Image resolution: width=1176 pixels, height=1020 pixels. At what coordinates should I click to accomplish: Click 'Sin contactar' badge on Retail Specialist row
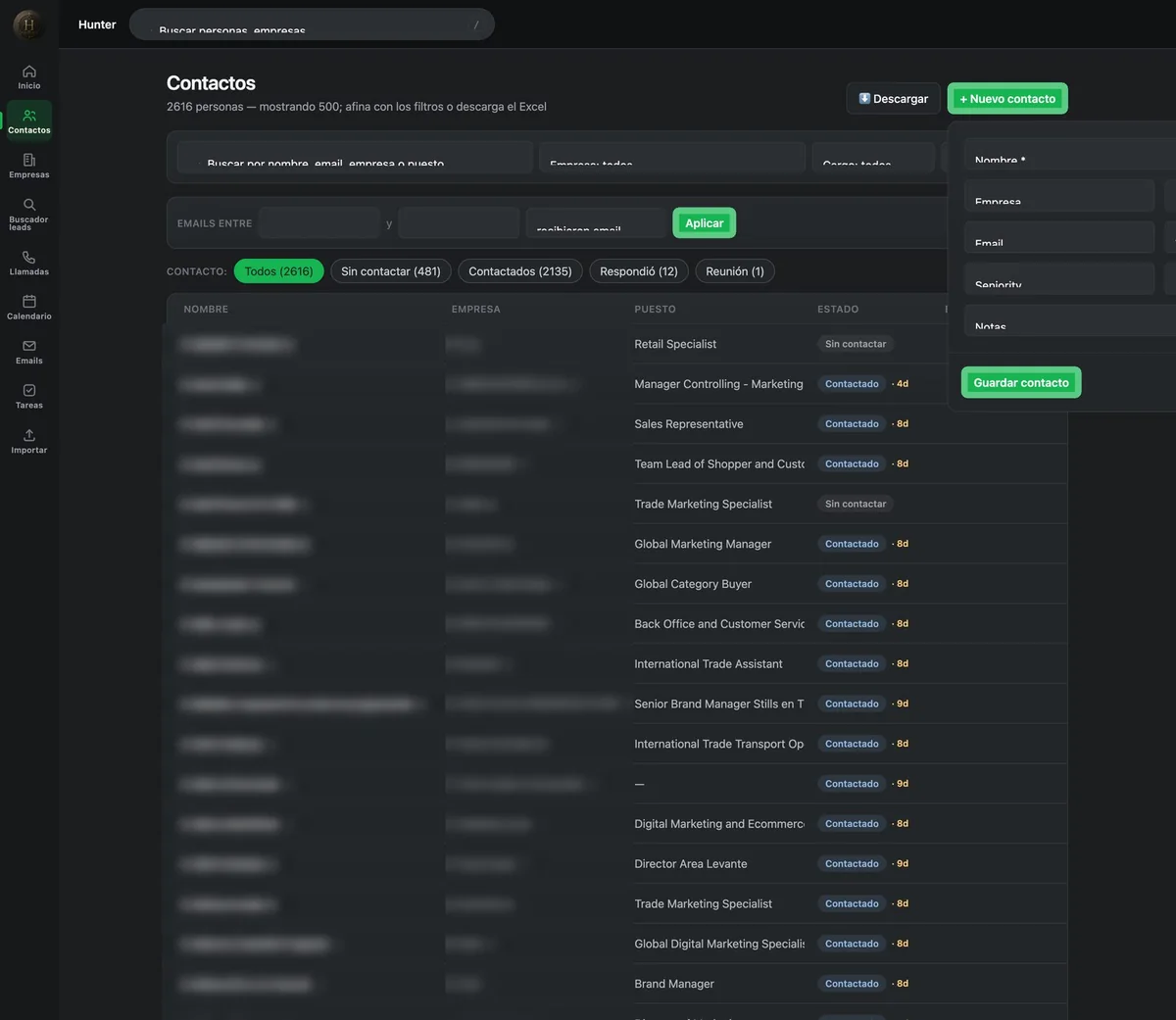point(856,344)
